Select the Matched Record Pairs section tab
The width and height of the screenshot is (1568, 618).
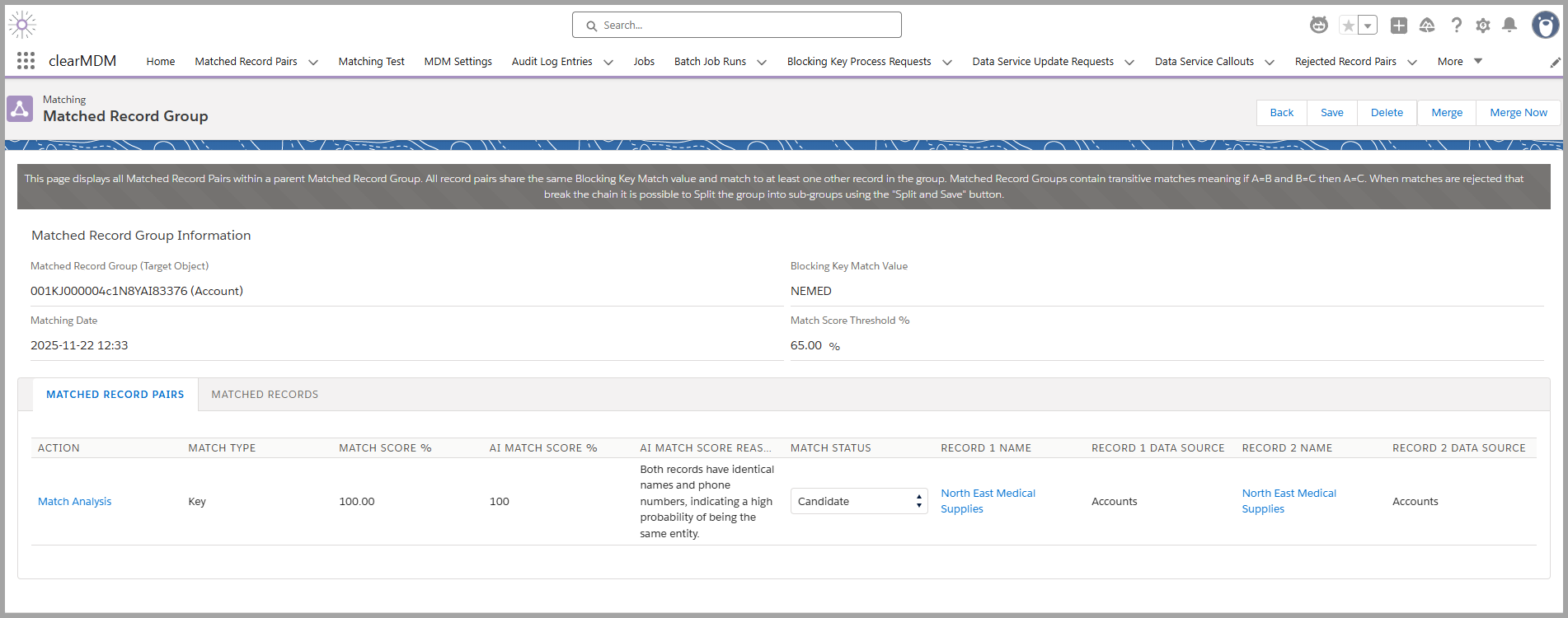pos(115,395)
